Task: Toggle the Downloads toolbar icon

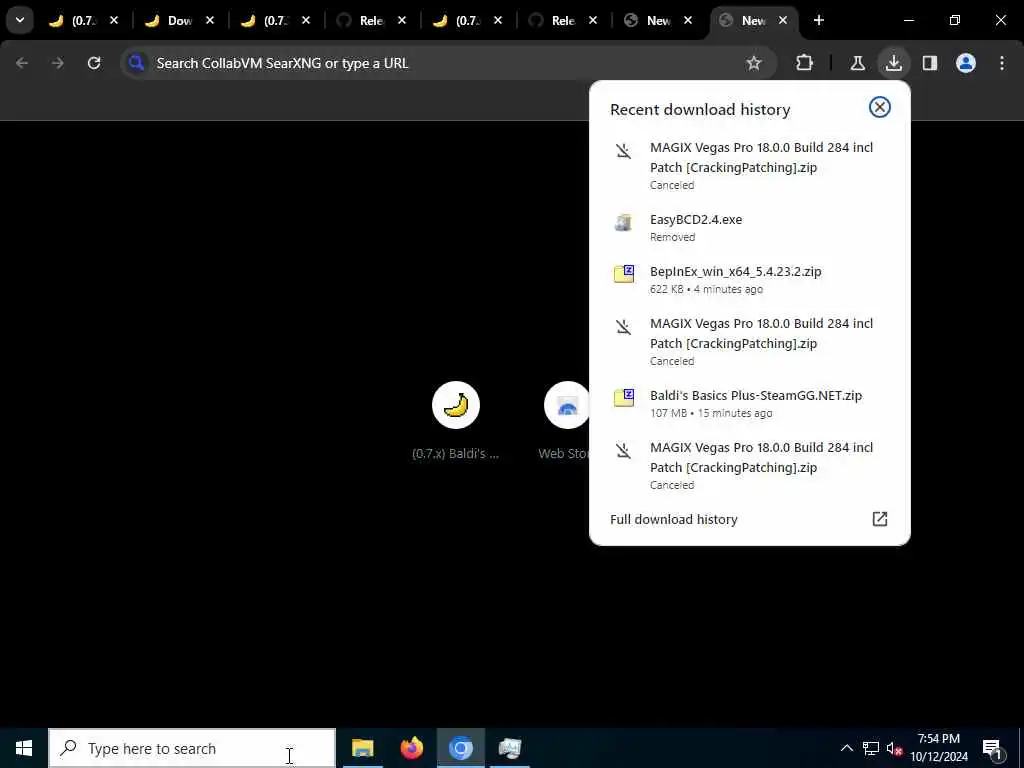Action: 893,63
